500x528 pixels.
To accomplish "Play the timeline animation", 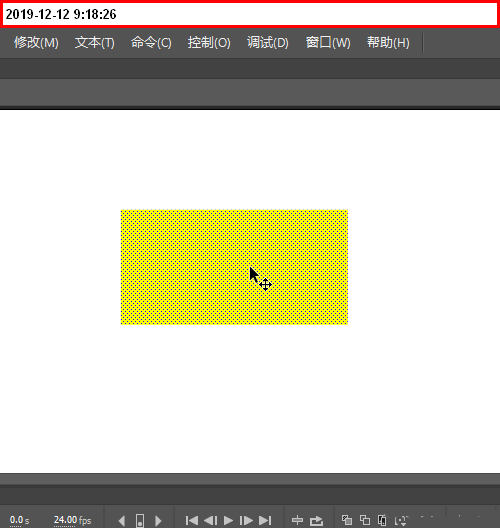I will (228, 521).
